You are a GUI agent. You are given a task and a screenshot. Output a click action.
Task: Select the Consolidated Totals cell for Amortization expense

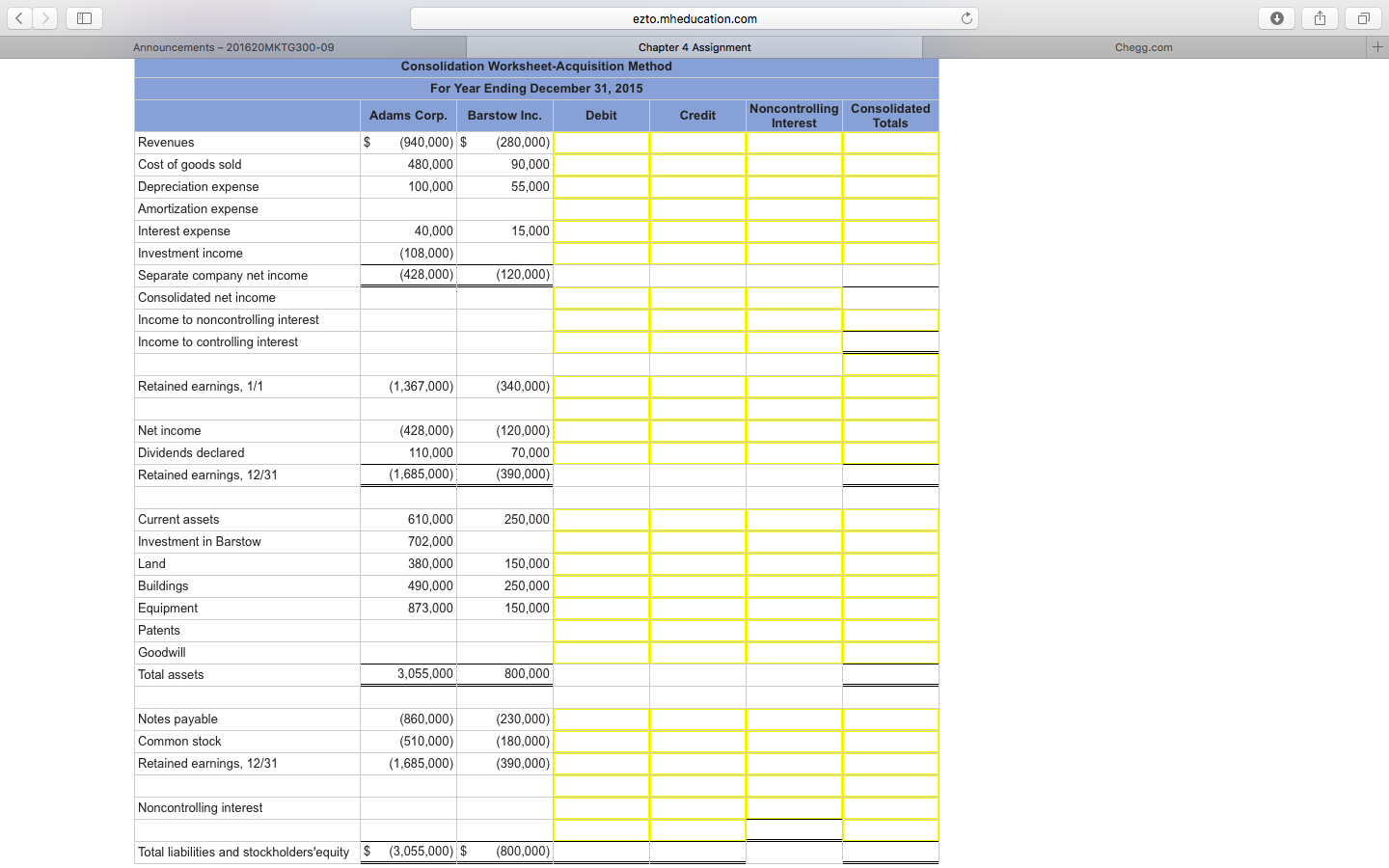pyautogui.click(x=890, y=209)
